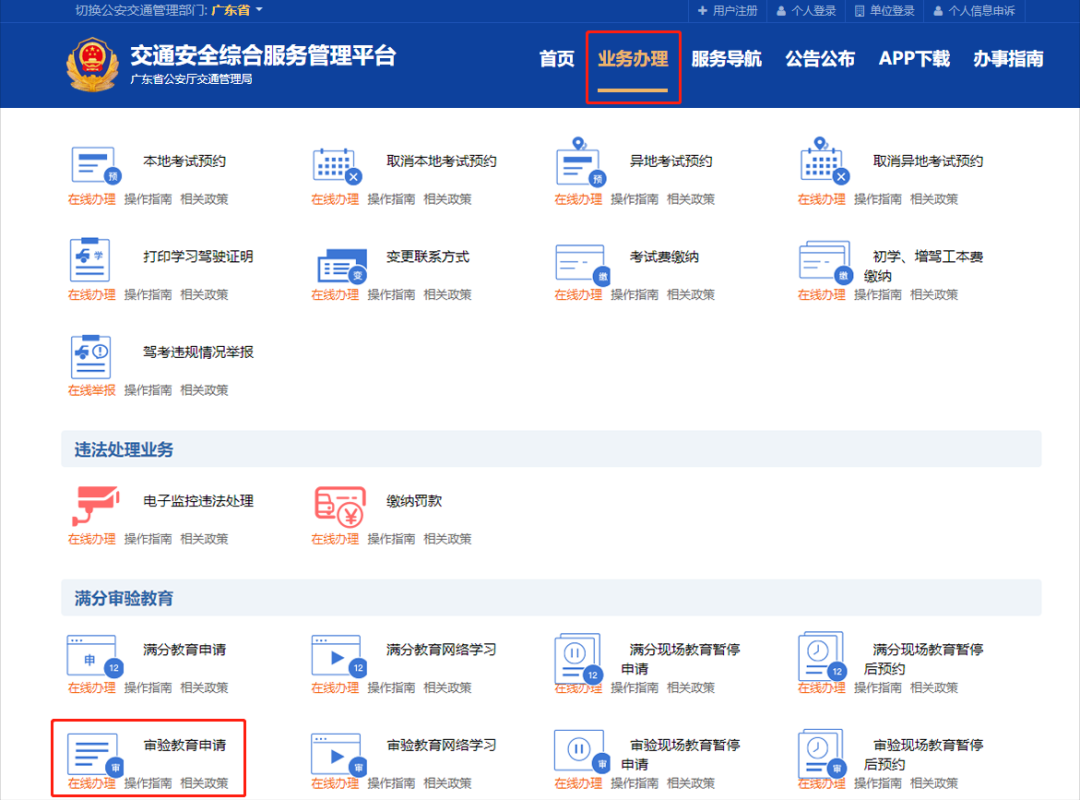Go to the APP下载 section
The width and height of the screenshot is (1080, 800).
[913, 59]
